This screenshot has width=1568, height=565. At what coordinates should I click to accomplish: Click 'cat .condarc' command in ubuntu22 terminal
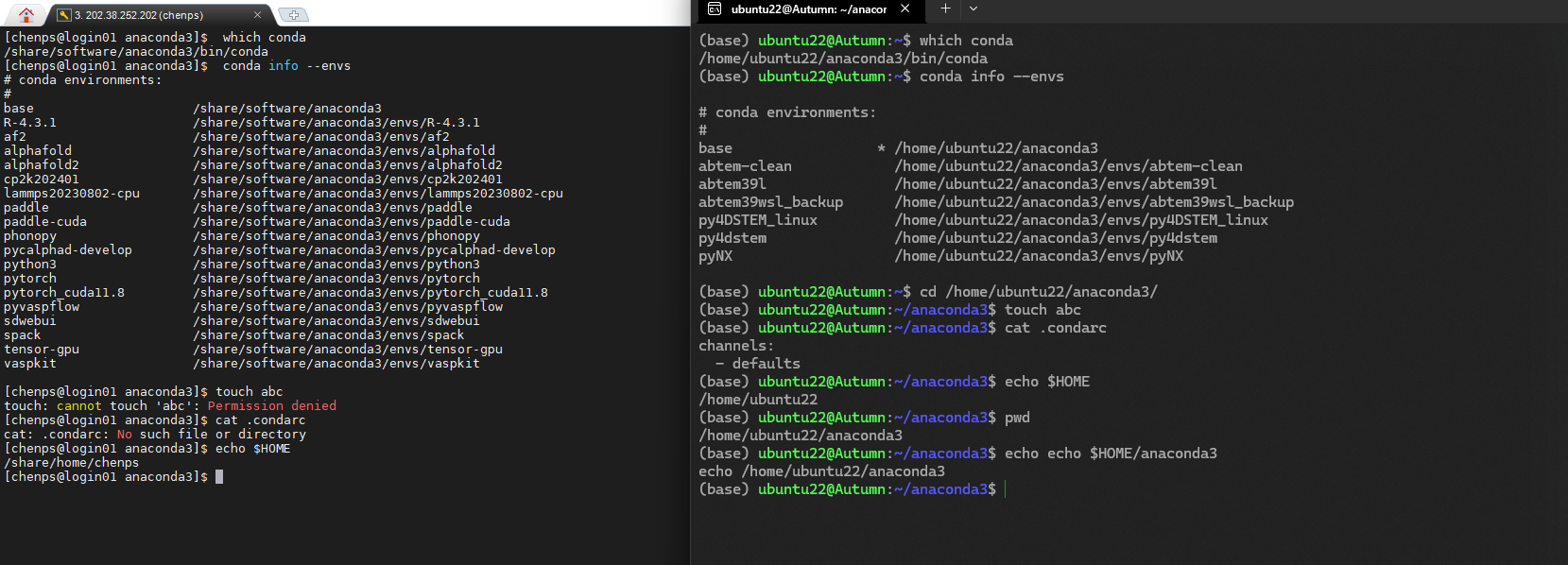tap(1056, 328)
